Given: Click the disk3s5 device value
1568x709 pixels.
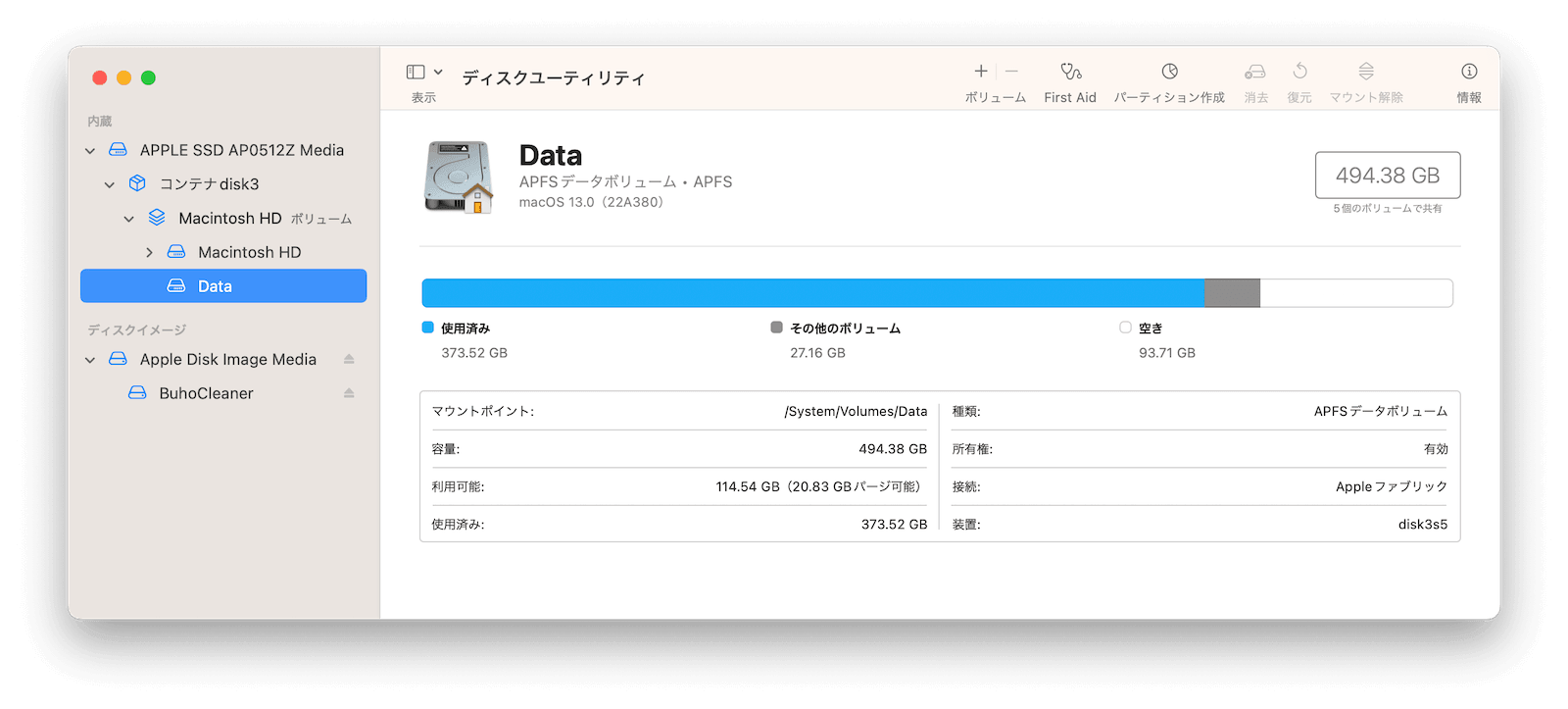Looking at the screenshot, I should coord(1423,525).
